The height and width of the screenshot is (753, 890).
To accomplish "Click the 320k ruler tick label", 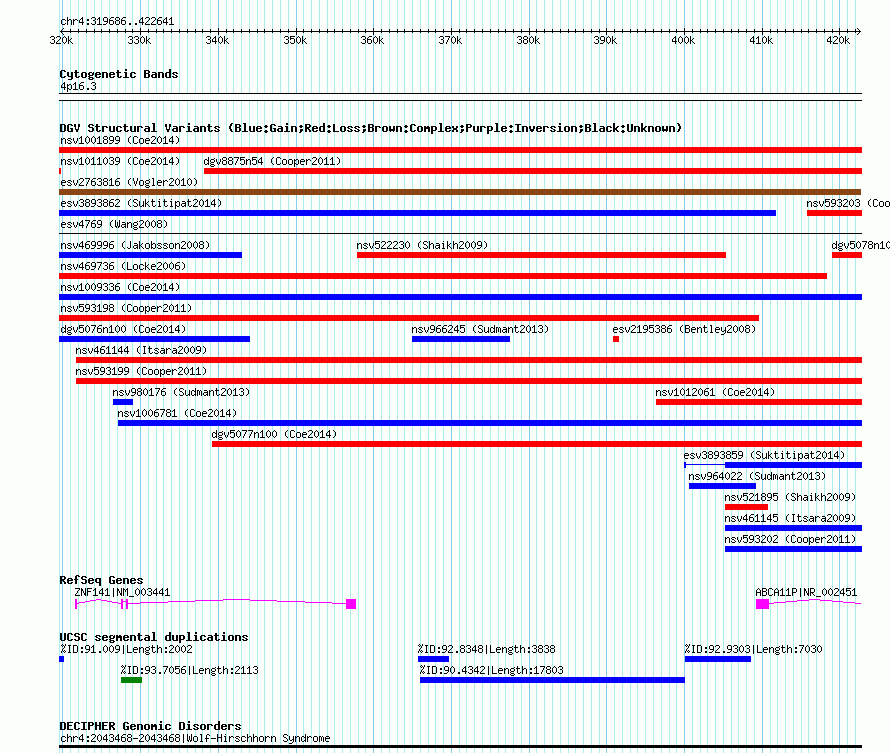I will [x=61, y=41].
